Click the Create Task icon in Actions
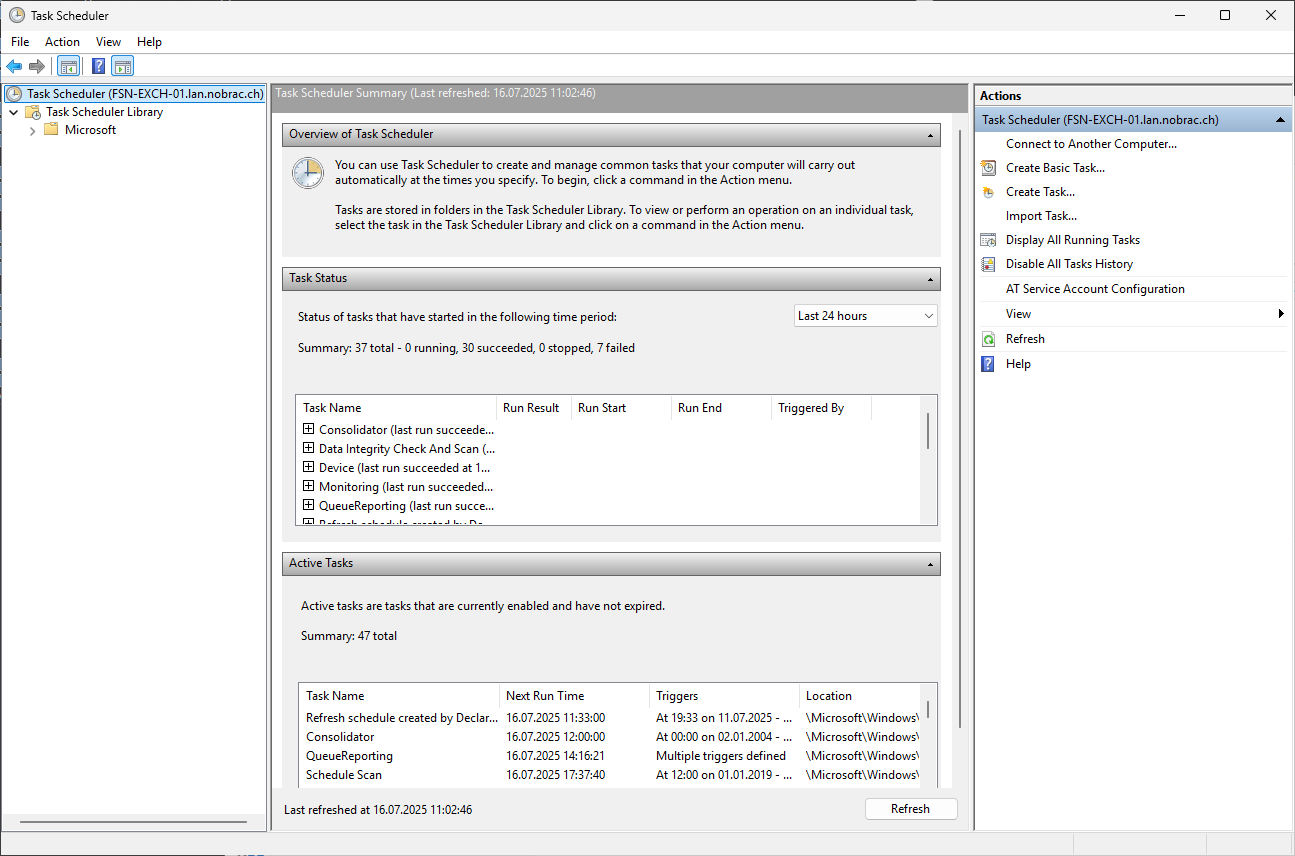 (x=988, y=192)
